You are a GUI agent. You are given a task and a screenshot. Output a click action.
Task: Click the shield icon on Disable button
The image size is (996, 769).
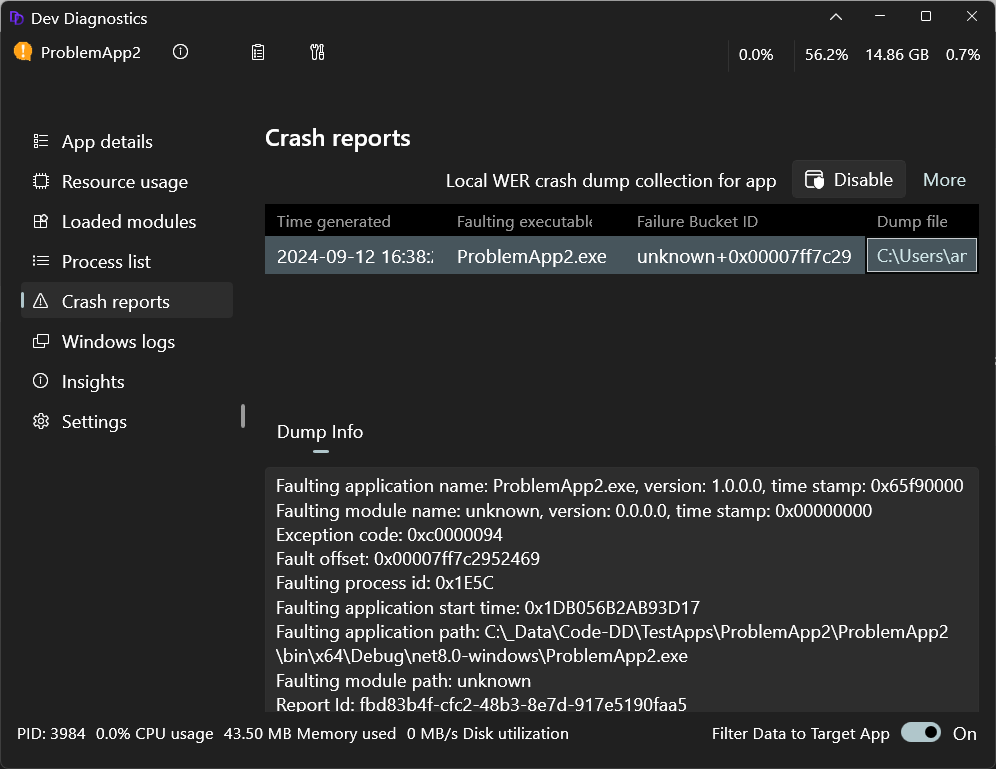click(x=814, y=180)
